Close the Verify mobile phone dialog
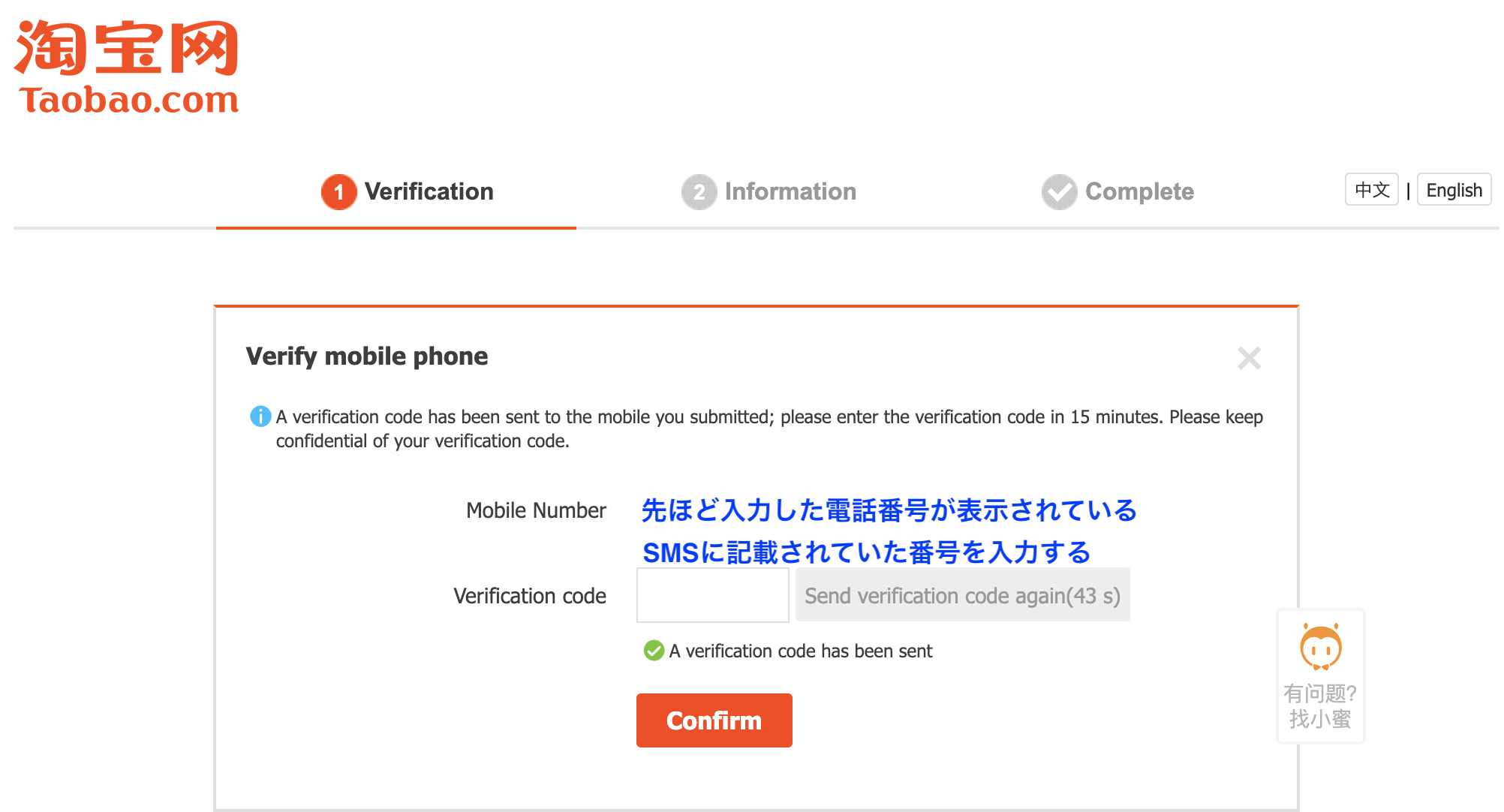The image size is (1504, 812). (x=1250, y=358)
